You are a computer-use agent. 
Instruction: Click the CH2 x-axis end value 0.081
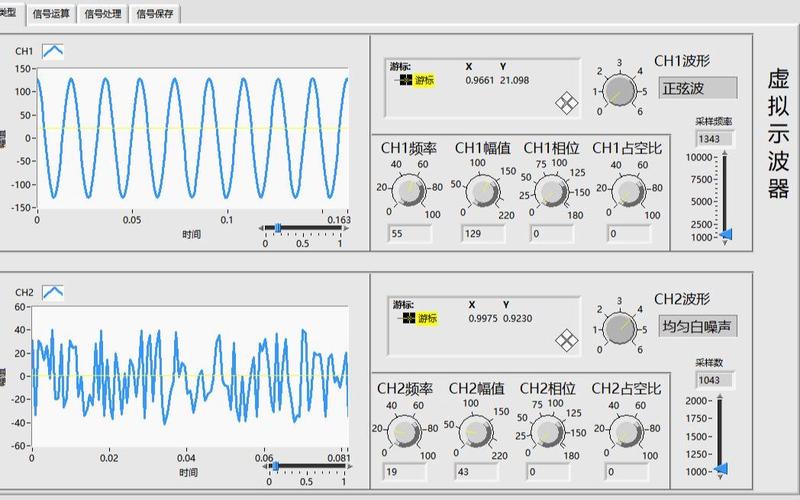(x=339, y=458)
